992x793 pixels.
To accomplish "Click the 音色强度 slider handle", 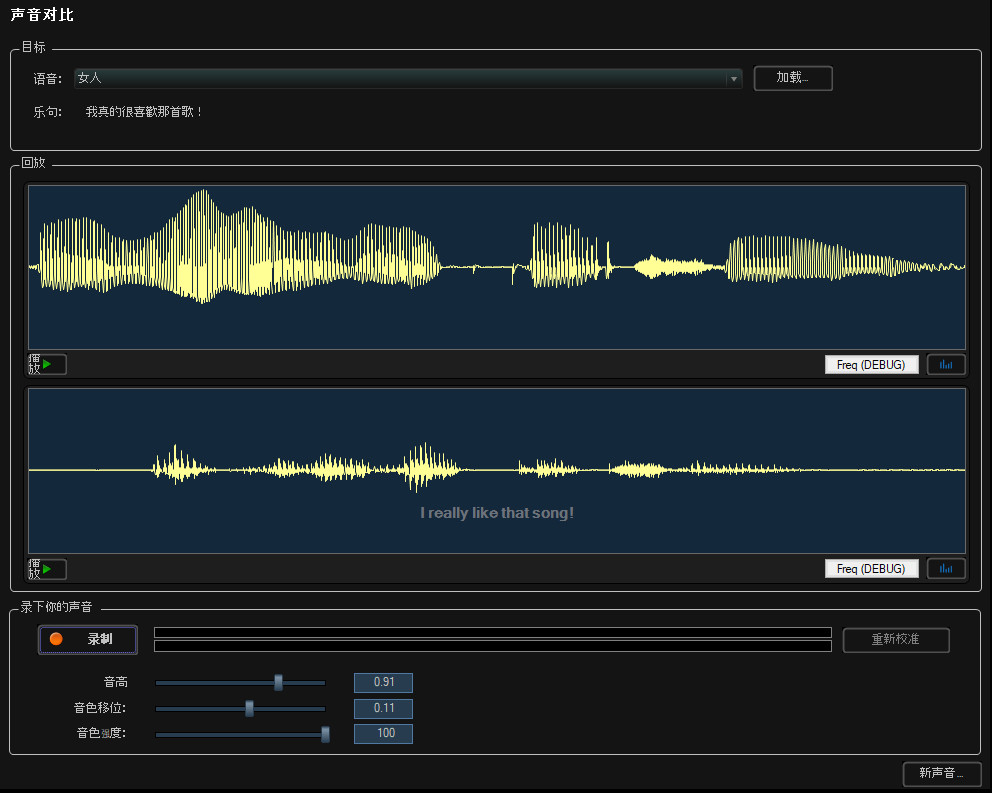I will [323, 733].
